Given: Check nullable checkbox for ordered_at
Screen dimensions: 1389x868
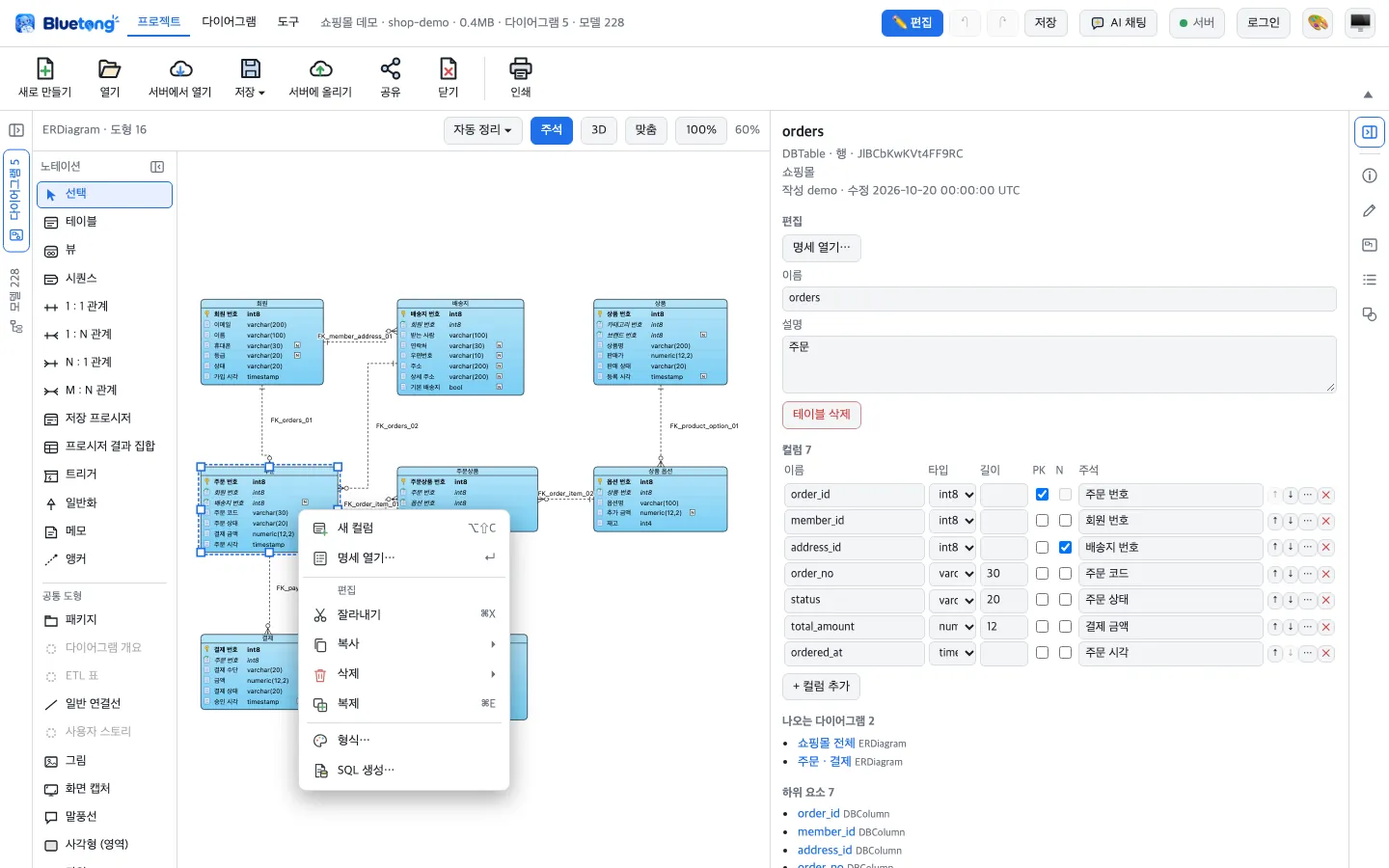Looking at the screenshot, I should tap(1065, 653).
